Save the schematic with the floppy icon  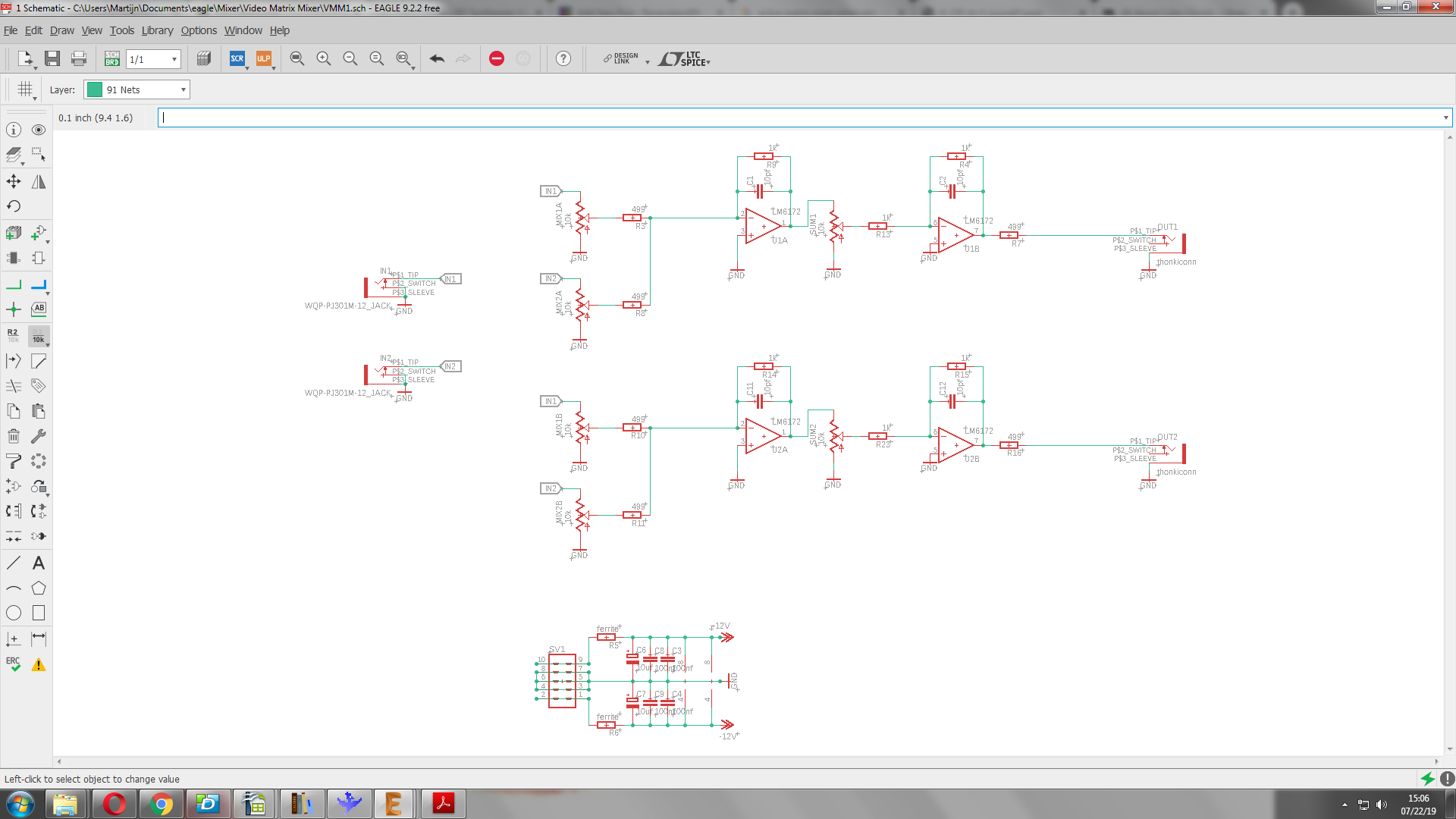tap(52, 58)
